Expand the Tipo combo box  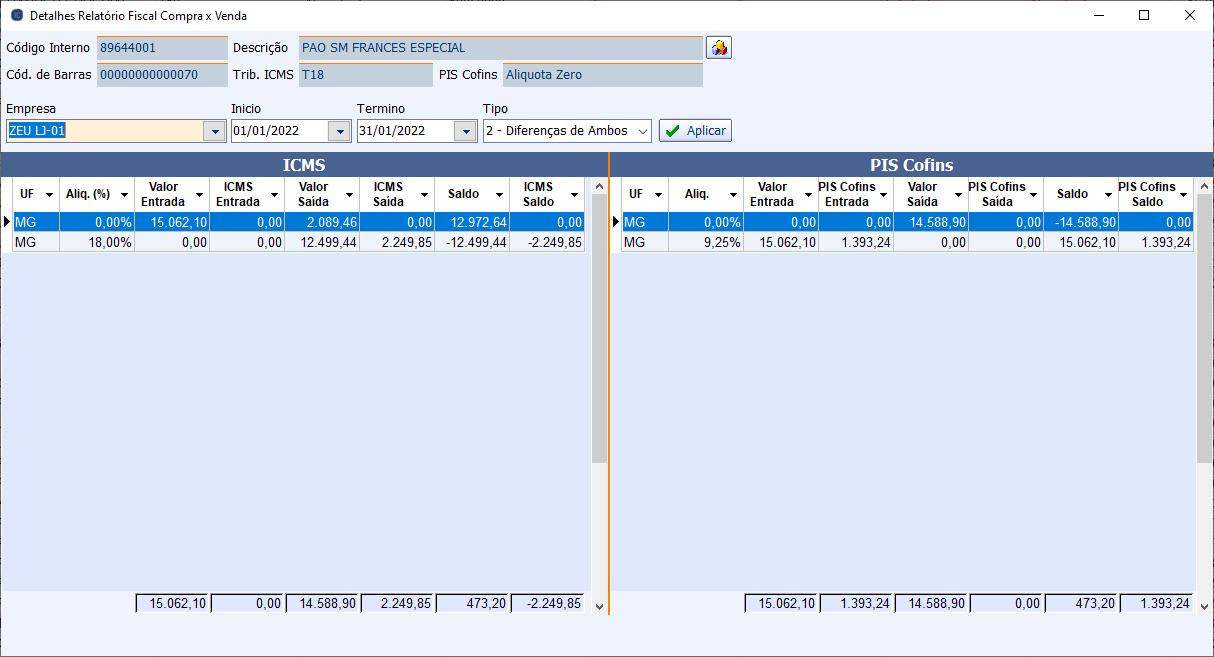642,131
